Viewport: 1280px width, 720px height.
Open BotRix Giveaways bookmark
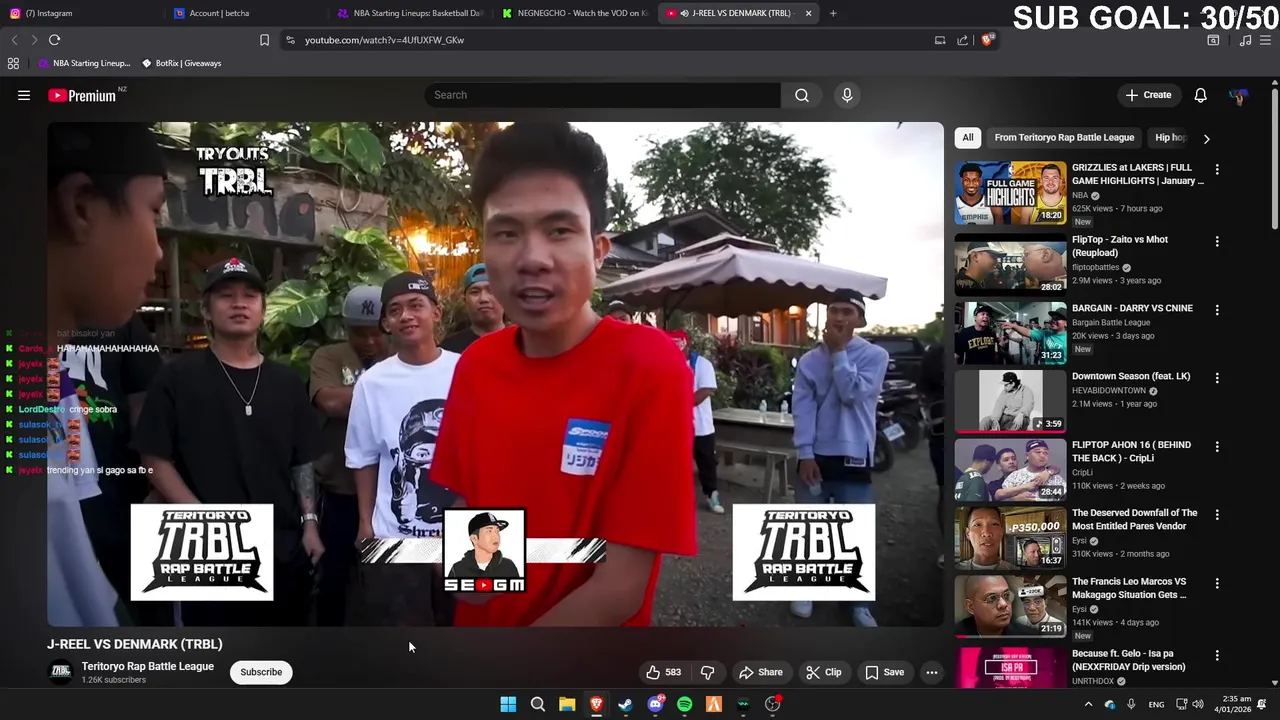click(x=181, y=63)
